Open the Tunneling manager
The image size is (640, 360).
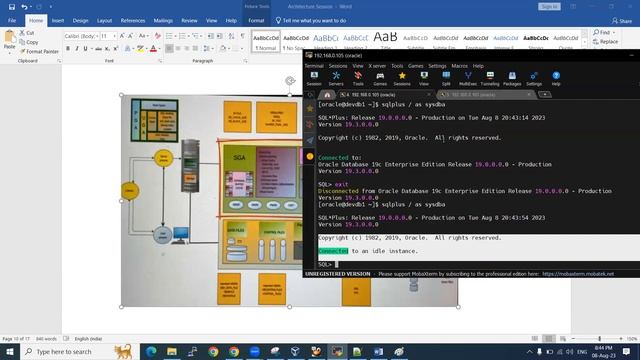coord(490,78)
